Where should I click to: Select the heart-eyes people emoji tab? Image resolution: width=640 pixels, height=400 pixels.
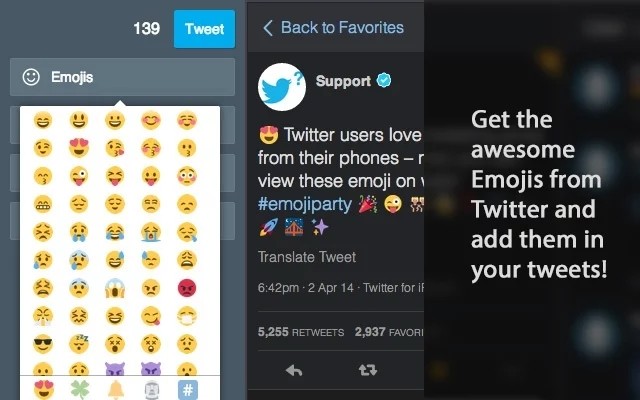(x=44, y=389)
